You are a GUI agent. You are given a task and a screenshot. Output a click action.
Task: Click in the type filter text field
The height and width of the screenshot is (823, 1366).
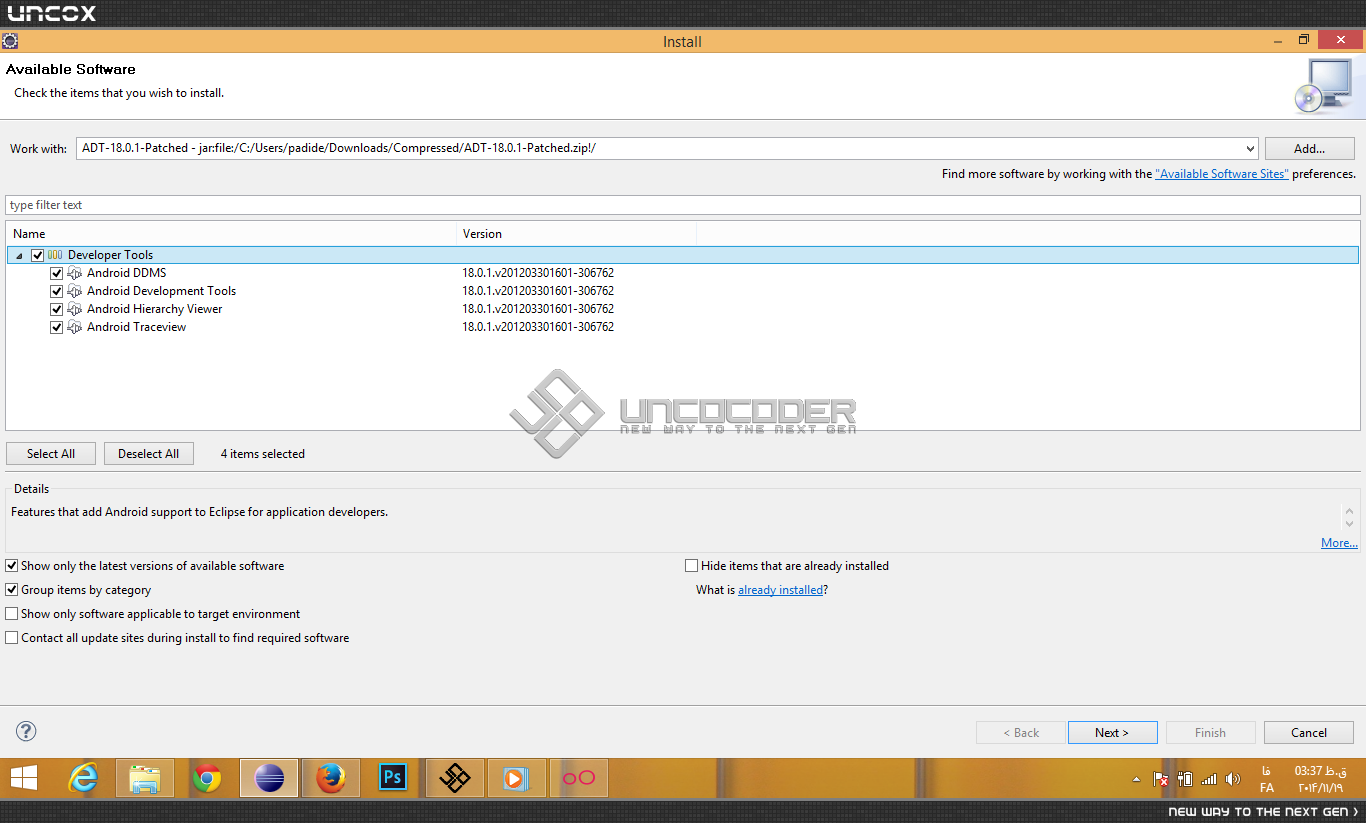tap(683, 205)
